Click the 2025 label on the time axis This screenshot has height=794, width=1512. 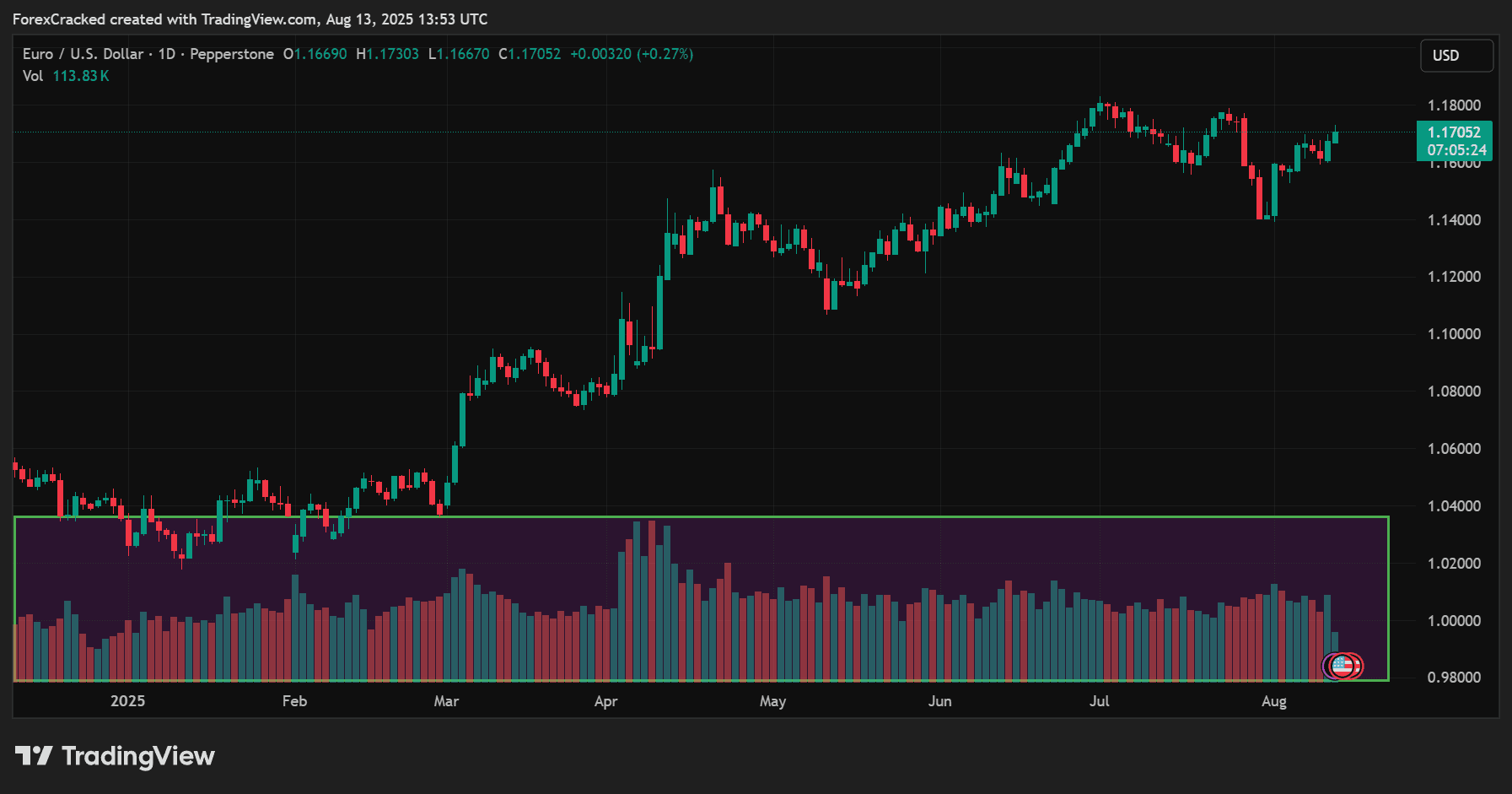127,701
